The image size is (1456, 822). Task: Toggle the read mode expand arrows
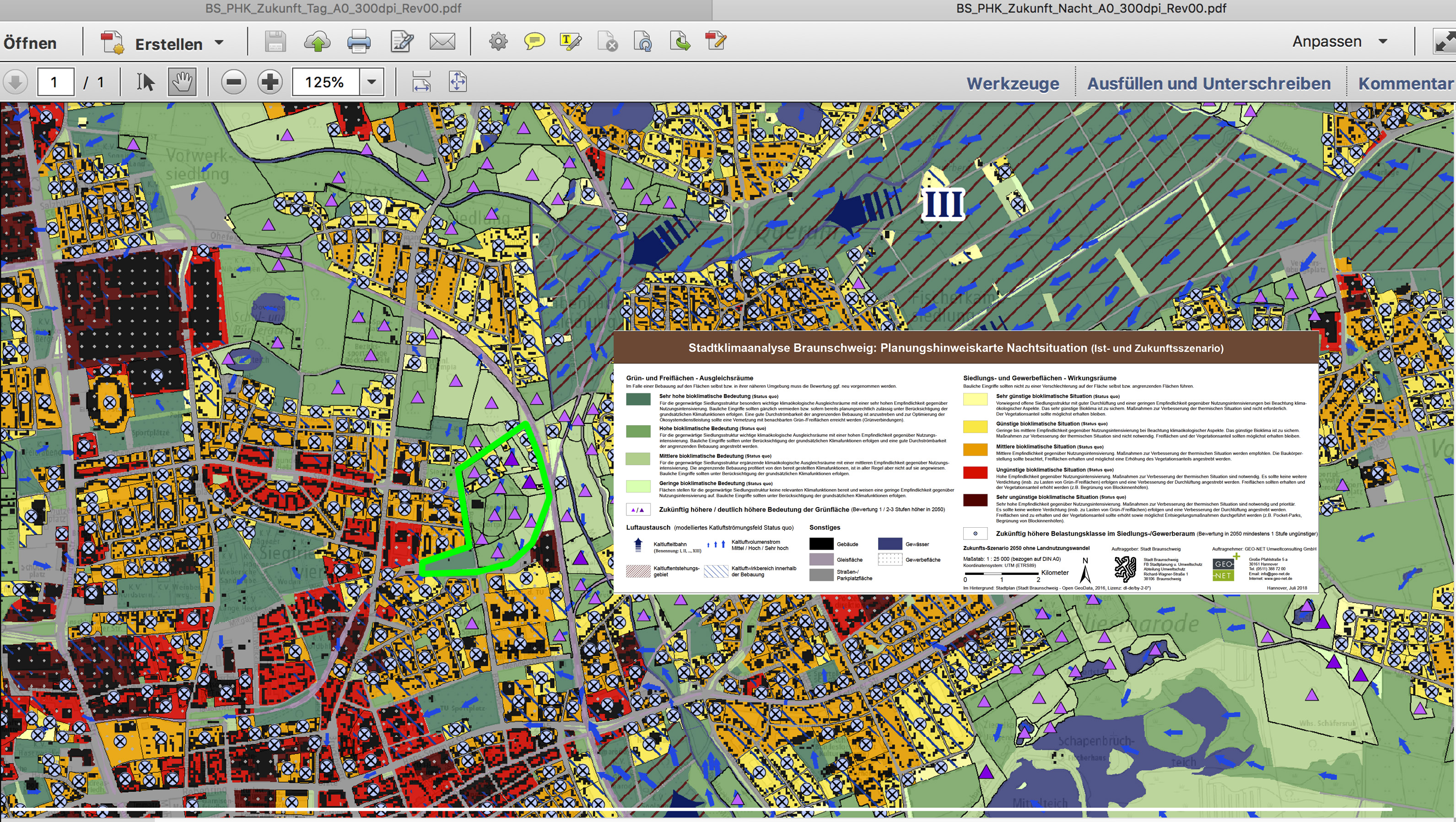1445,42
